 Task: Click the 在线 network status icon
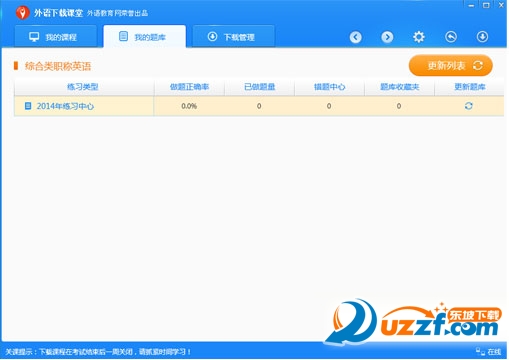click(480, 351)
